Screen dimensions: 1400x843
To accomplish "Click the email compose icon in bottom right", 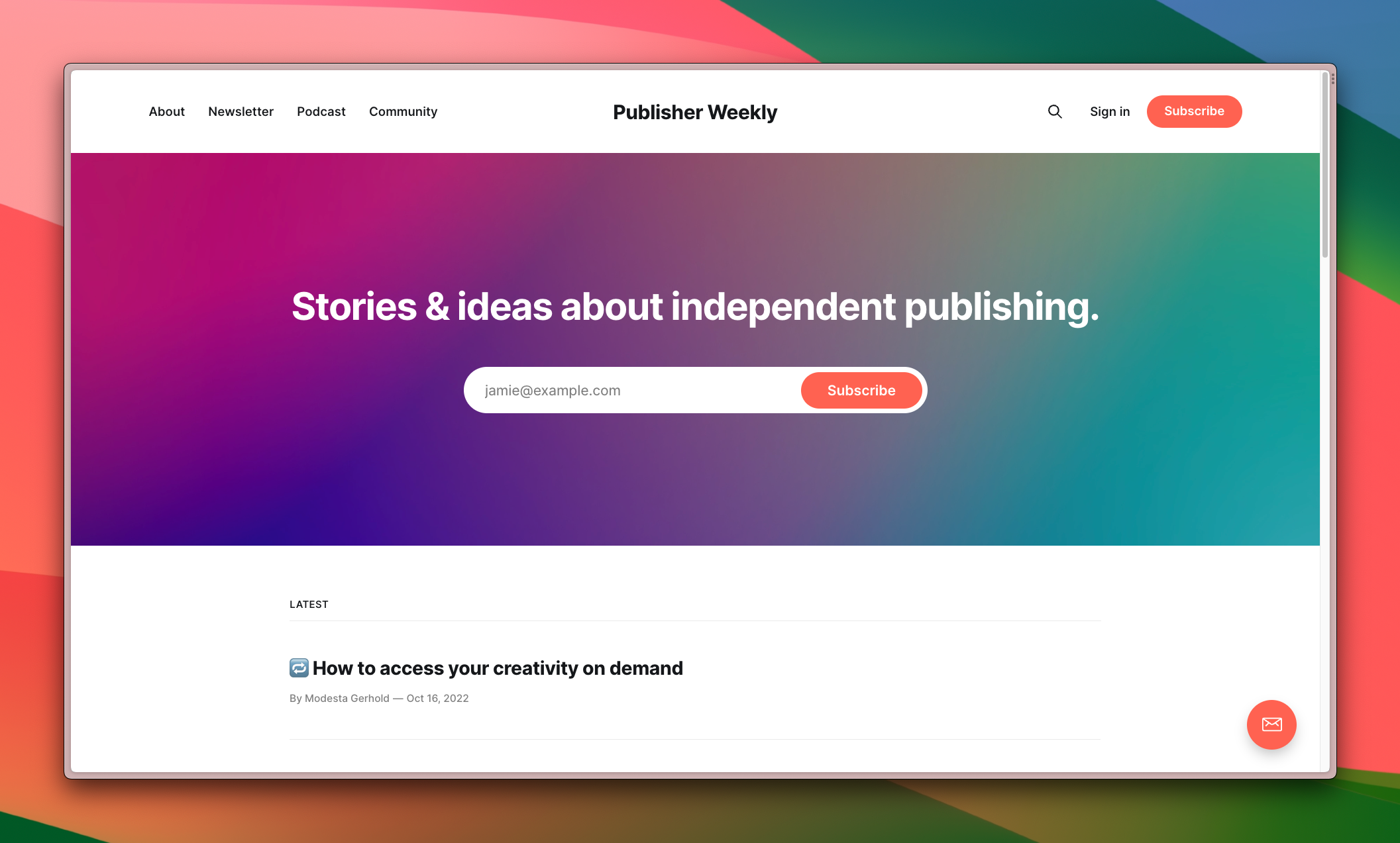I will tap(1271, 724).
